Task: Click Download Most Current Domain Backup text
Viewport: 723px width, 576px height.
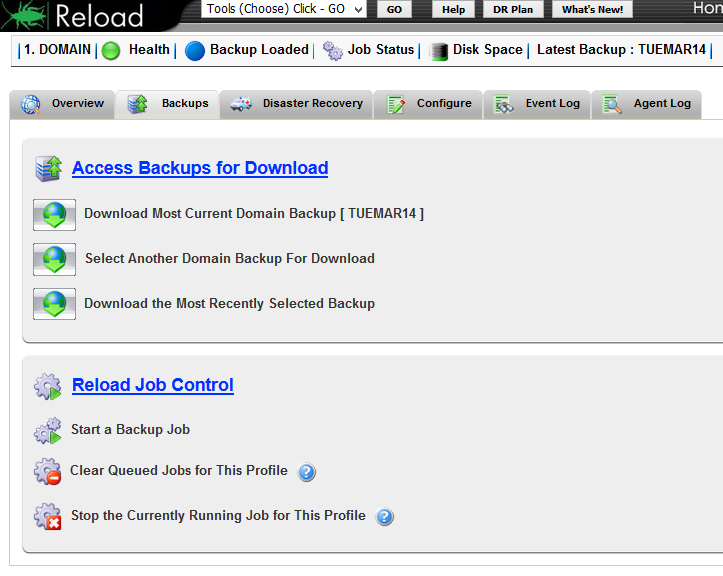Action: pyautogui.click(x=254, y=214)
